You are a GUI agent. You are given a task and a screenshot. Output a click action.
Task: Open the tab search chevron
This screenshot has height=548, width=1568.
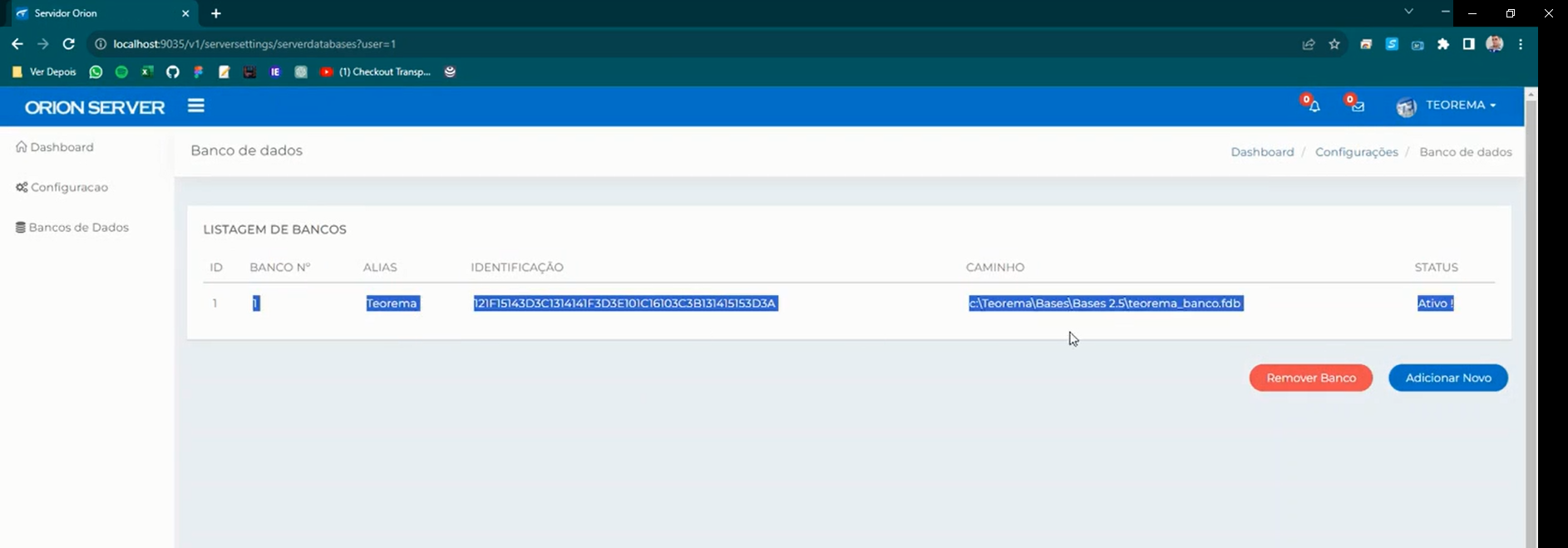pyautogui.click(x=1408, y=12)
